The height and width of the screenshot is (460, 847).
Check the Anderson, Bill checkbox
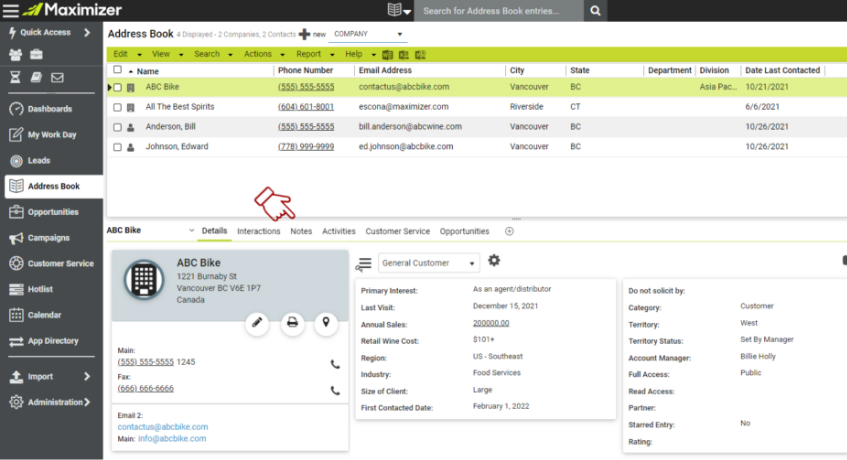click(x=117, y=127)
